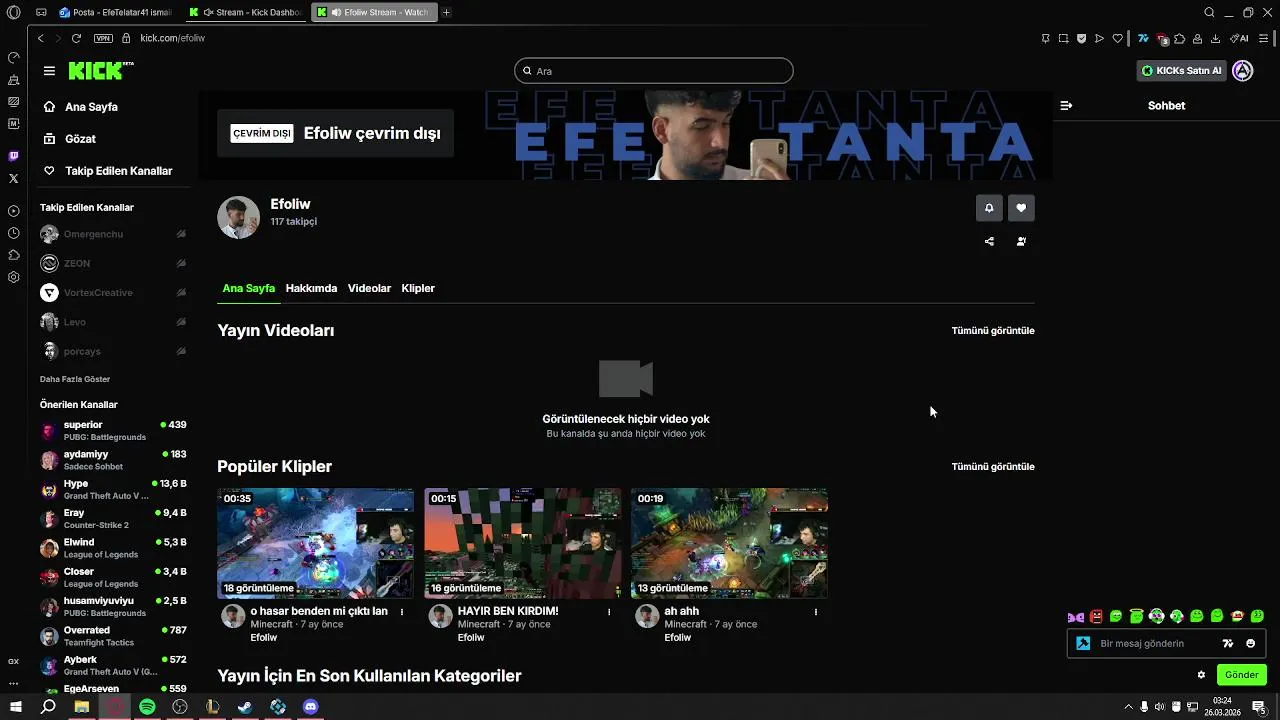Screen dimensions: 1280x720
Task: Open Discord from the taskbar
Action: 311,706
